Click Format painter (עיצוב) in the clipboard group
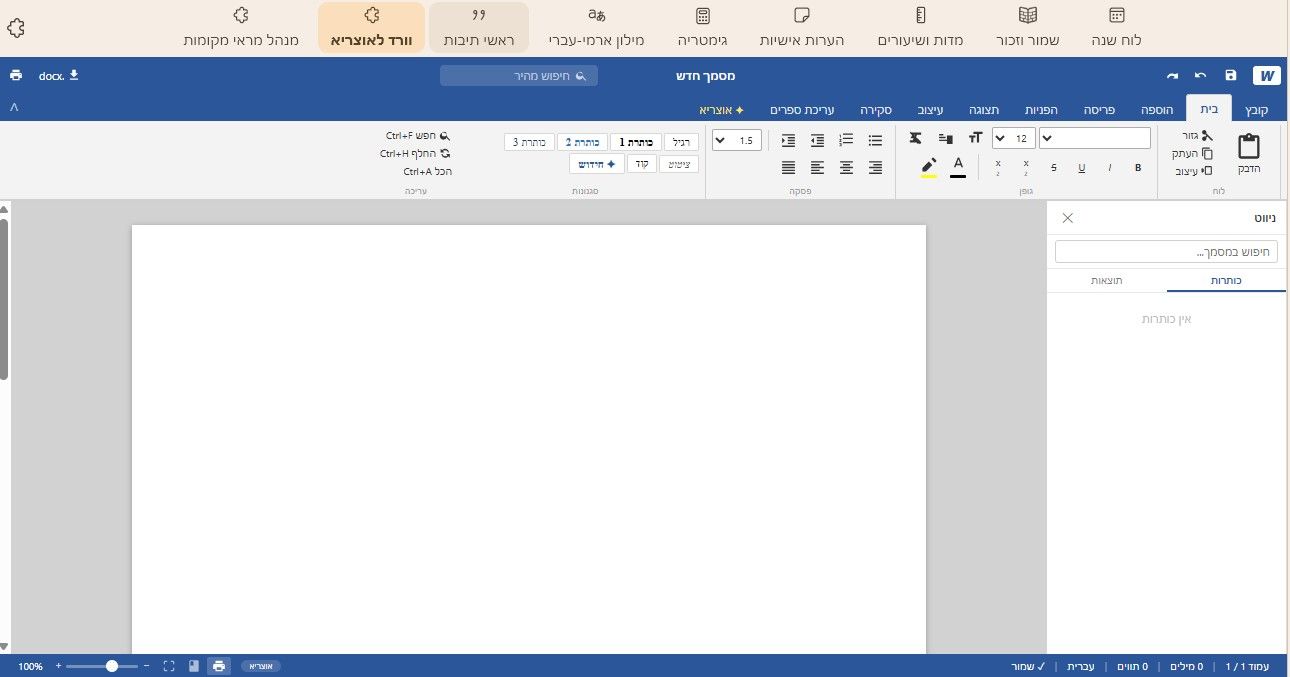This screenshot has width=1290, height=677. (x=1194, y=171)
